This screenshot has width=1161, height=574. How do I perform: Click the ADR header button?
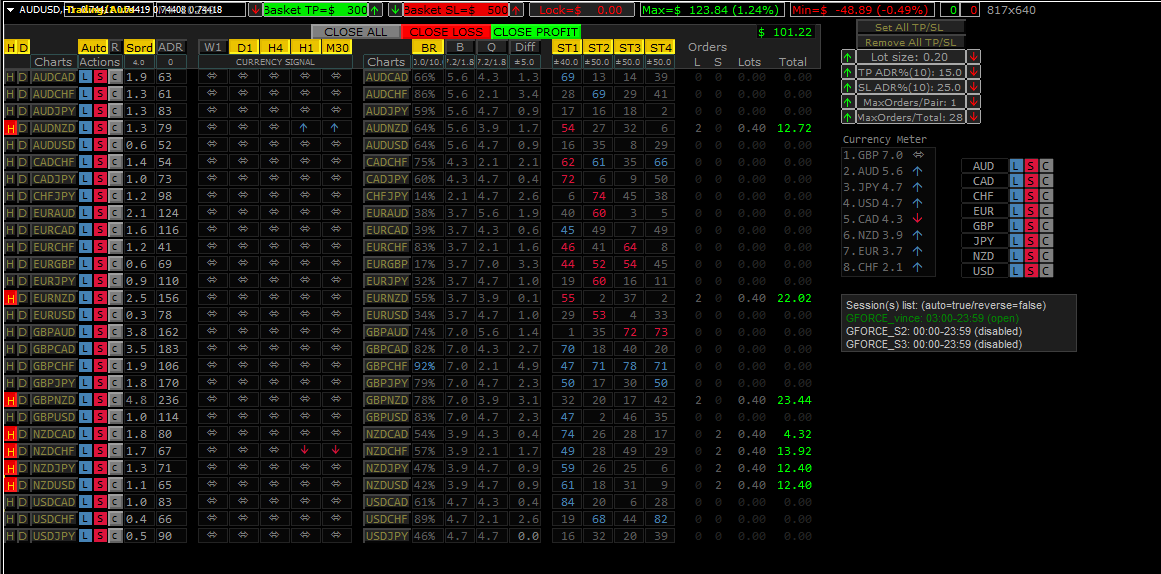(x=170, y=47)
